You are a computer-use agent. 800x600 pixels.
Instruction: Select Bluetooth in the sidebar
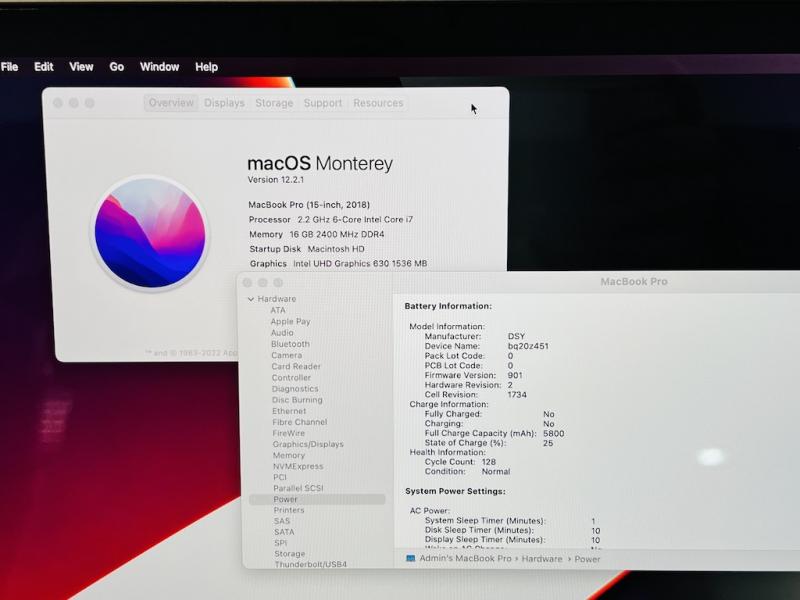coord(290,344)
